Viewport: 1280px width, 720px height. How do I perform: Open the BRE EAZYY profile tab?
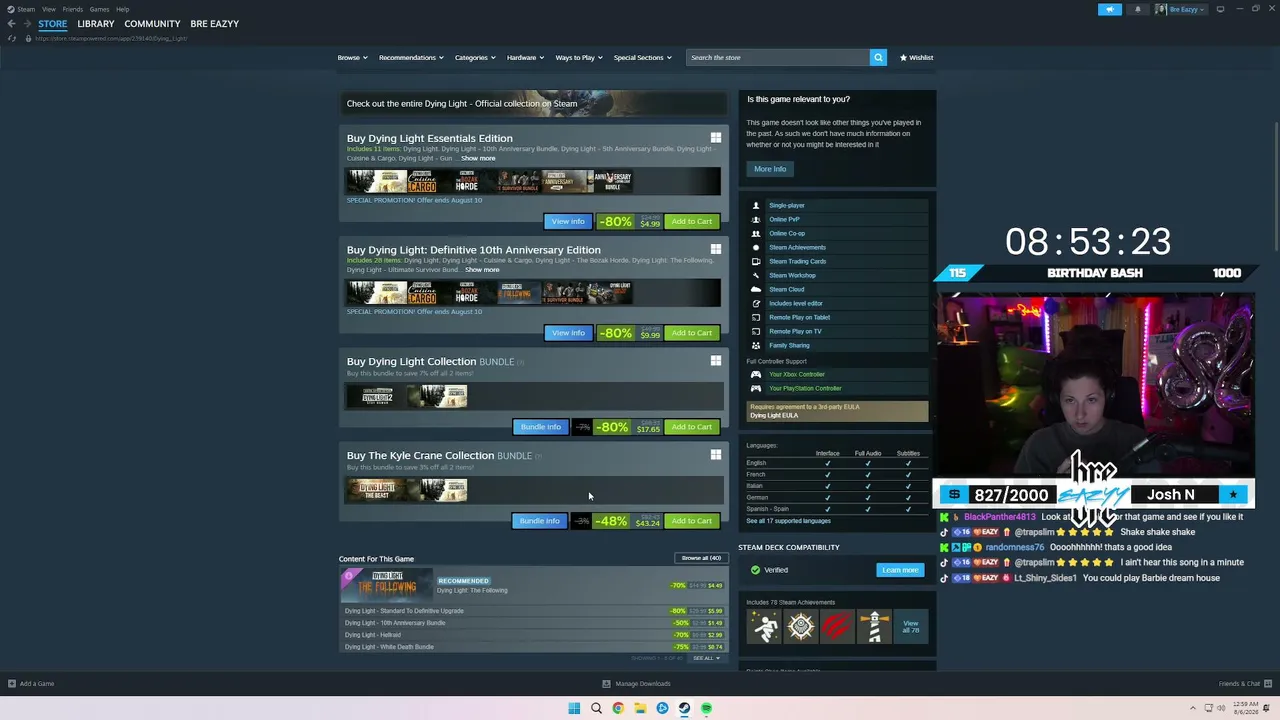pos(214,24)
